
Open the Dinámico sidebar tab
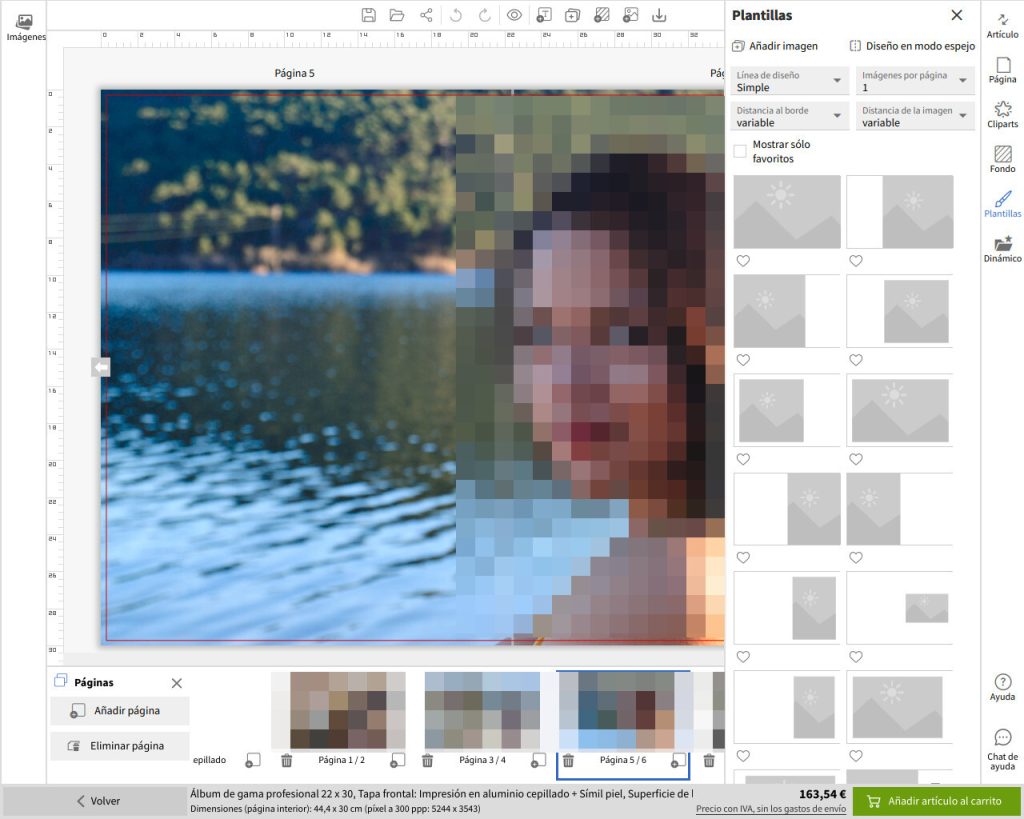coord(1002,249)
